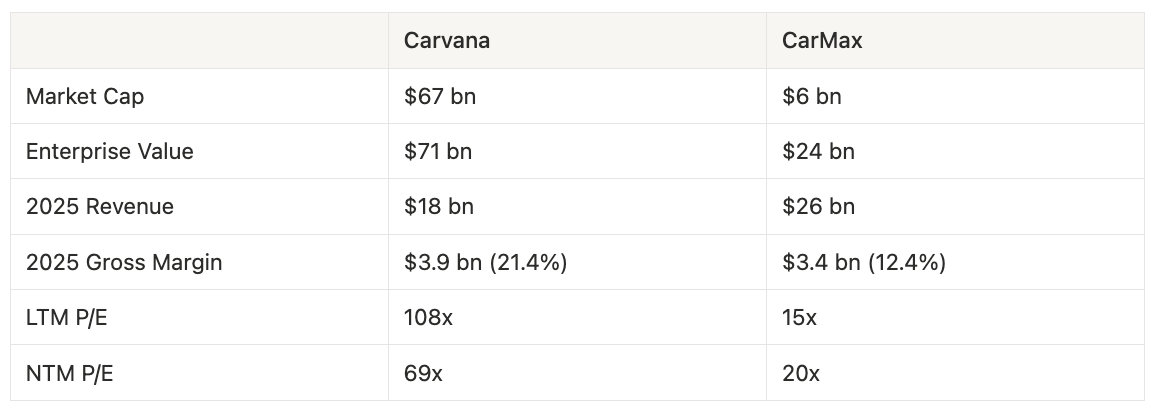1156x416 pixels.
Task: Click CarMax's $6 bn market cap cell
Action: point(812,97)
